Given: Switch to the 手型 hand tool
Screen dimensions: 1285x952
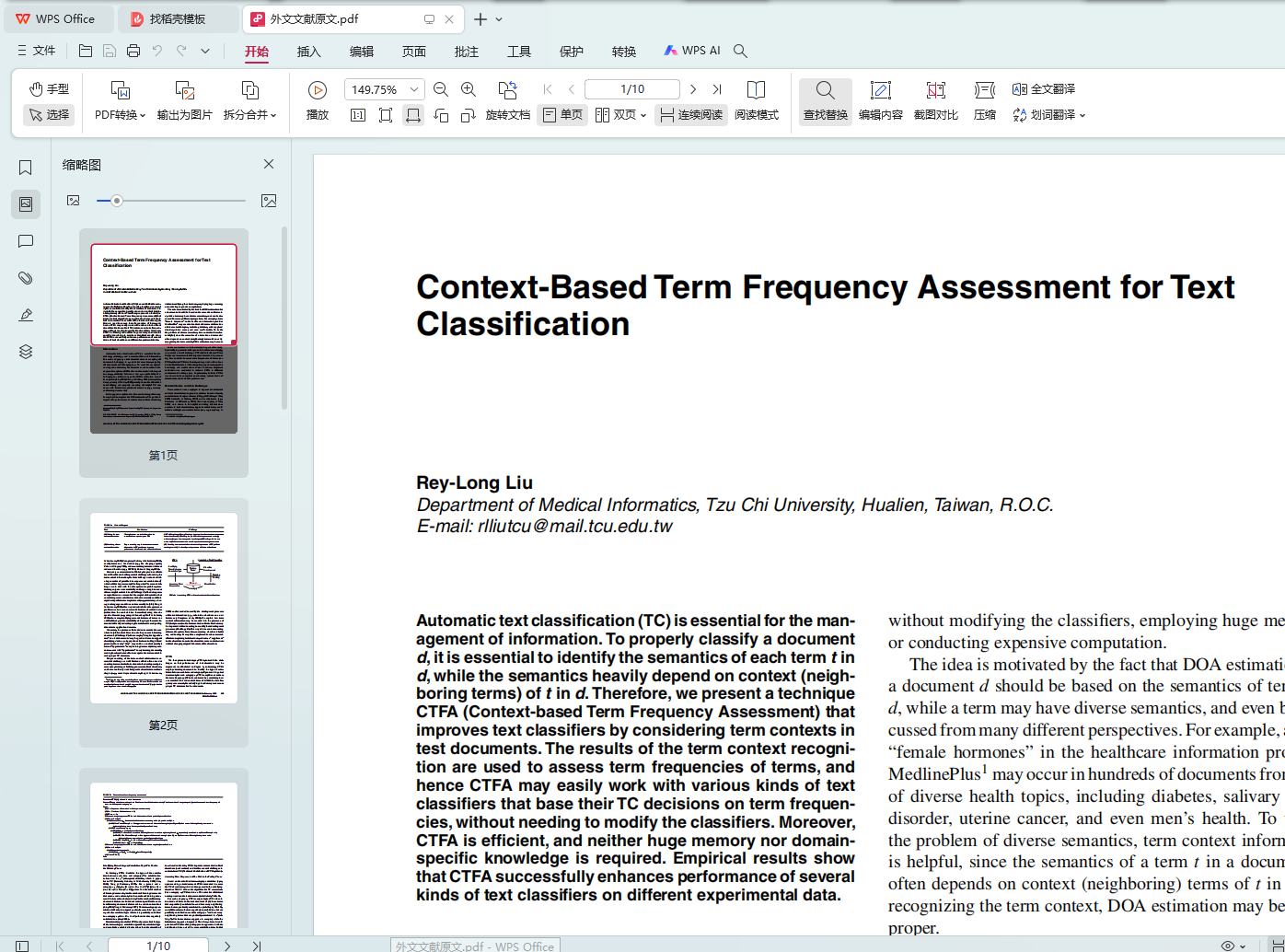Looking at the screenshot, I should tap(50, 89).
